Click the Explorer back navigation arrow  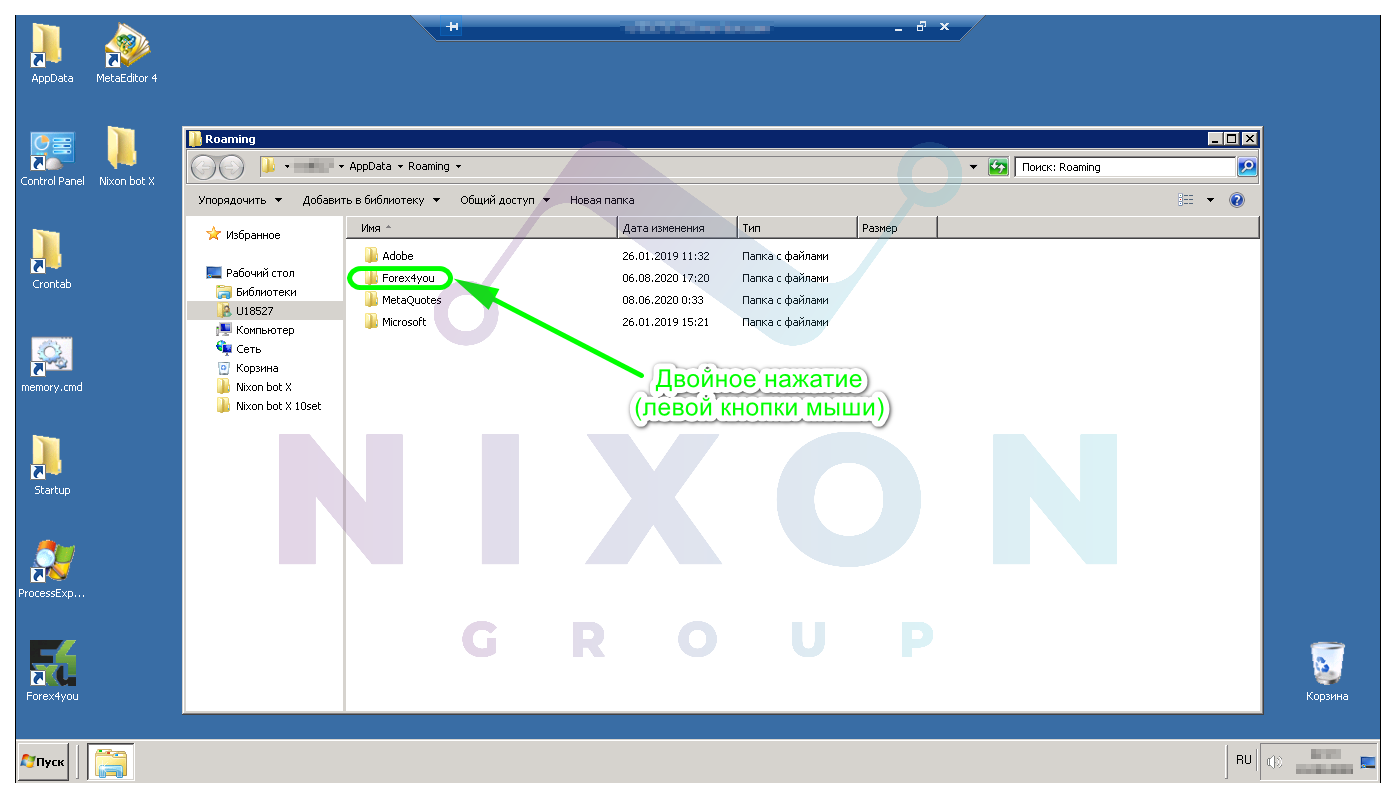pyautogui.click(x=203, y=167)
